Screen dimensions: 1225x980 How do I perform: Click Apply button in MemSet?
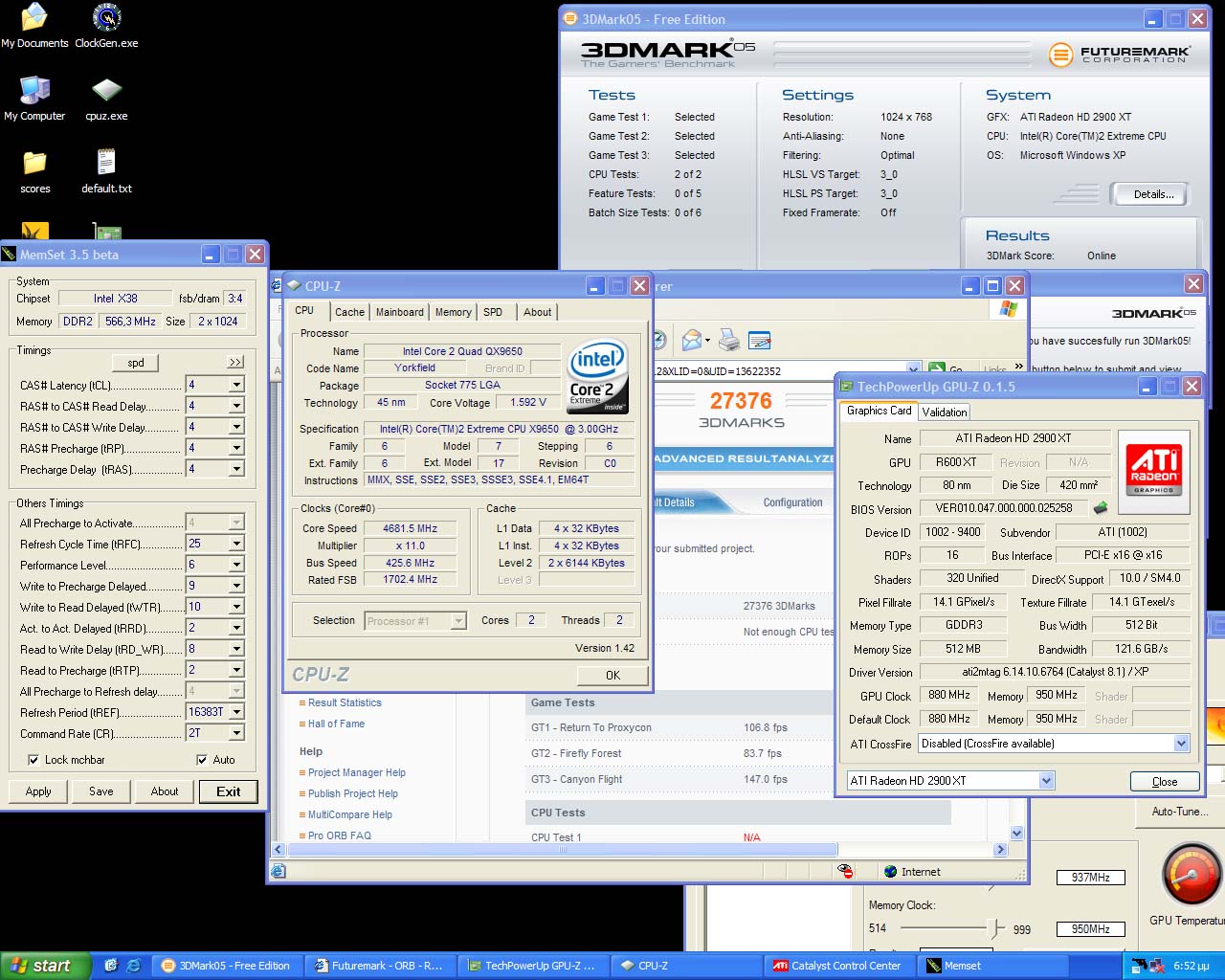(x=38, y=791)
